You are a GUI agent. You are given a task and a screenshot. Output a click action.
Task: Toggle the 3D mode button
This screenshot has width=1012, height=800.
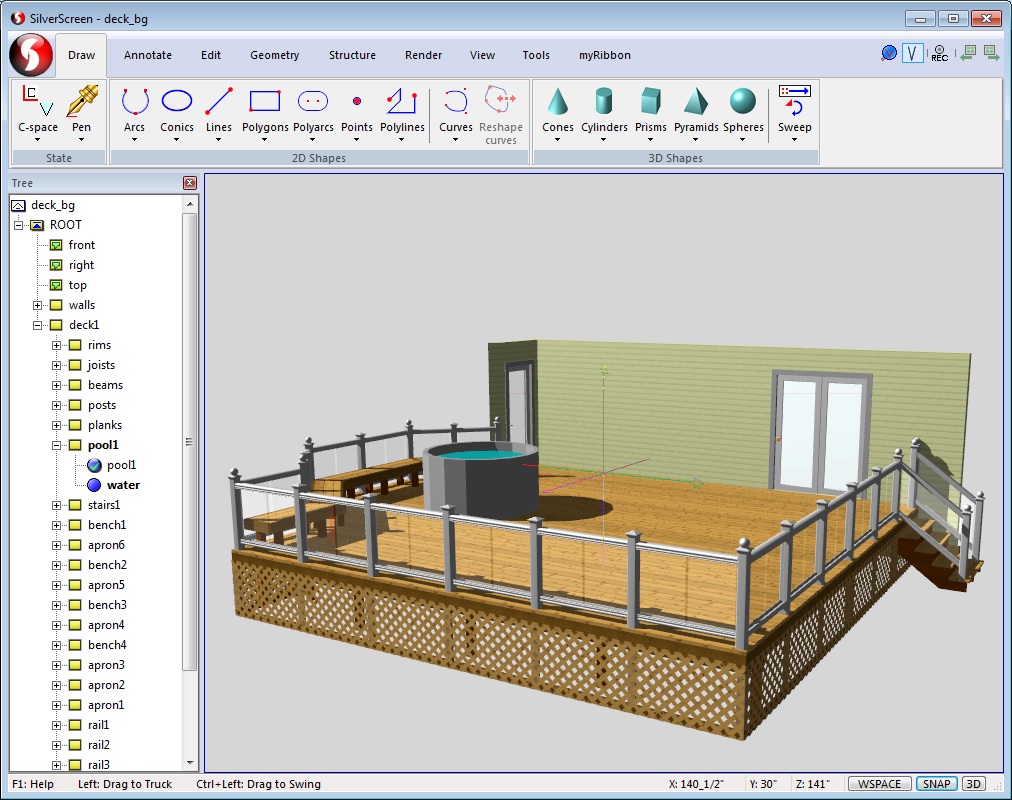point(973,784)
